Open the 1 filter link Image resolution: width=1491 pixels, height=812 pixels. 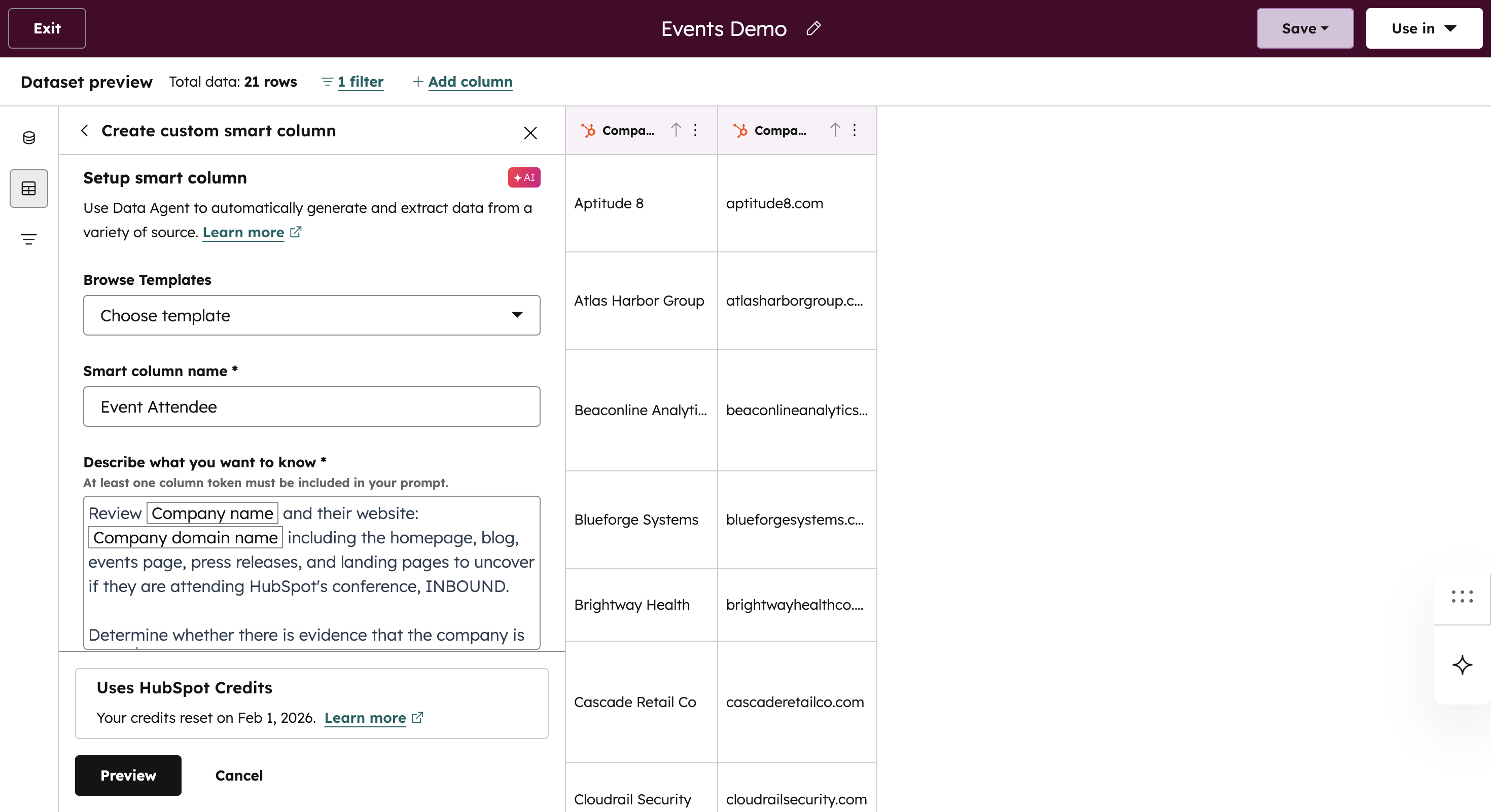coord(360,82)
